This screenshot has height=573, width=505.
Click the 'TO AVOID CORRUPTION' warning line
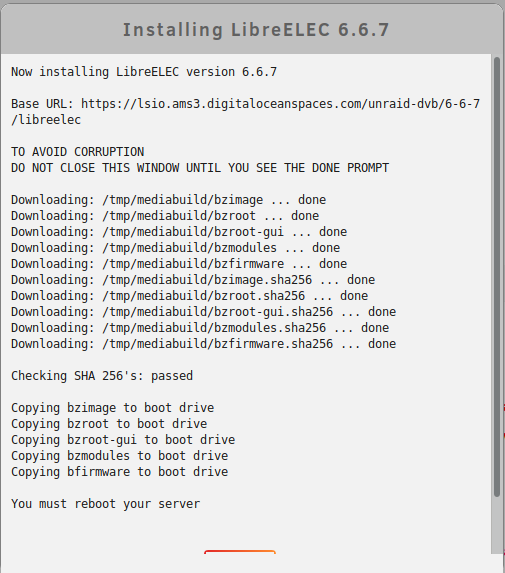[x=77, y=152]
